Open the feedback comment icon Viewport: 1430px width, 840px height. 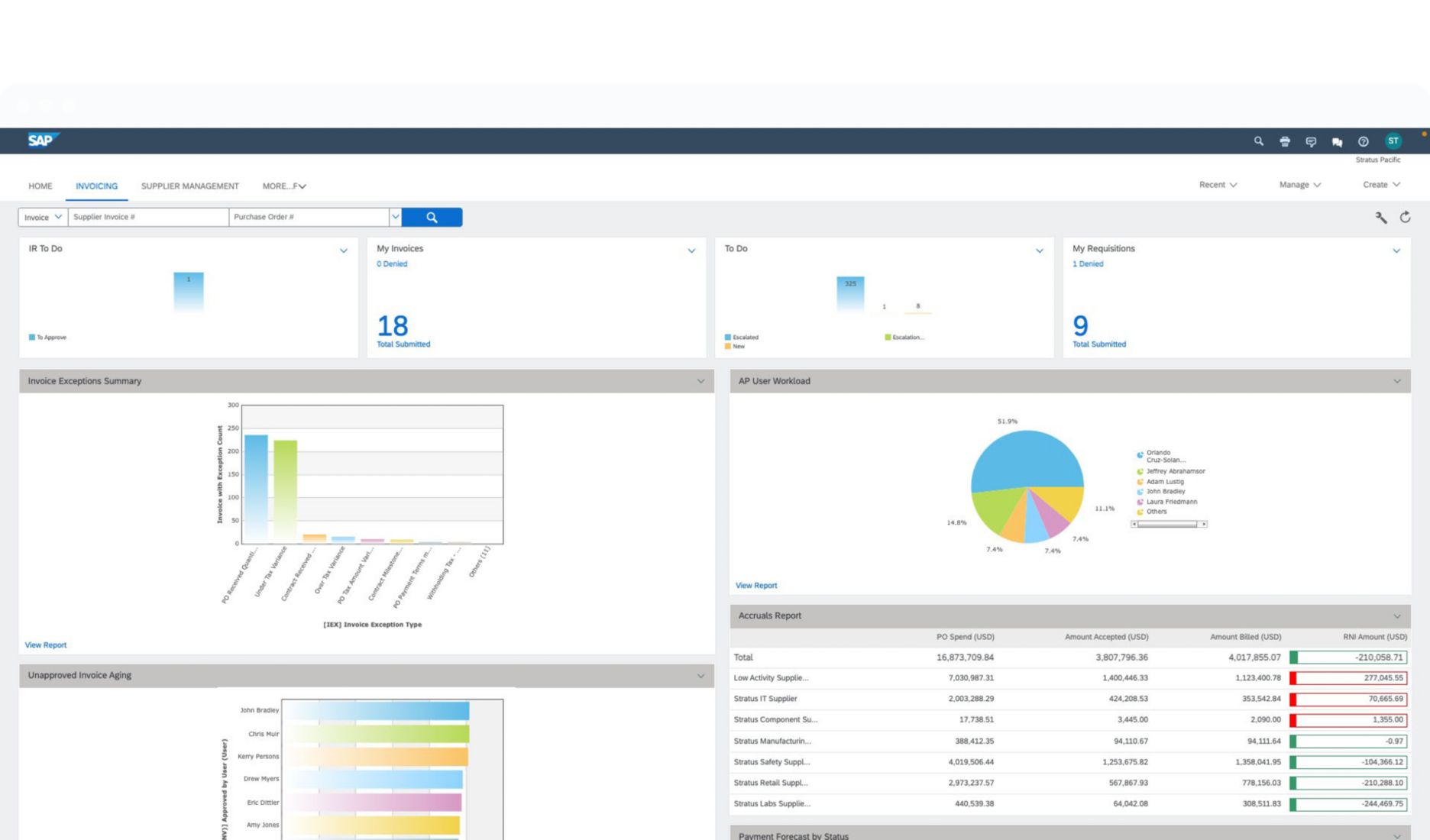(1311, 142)
